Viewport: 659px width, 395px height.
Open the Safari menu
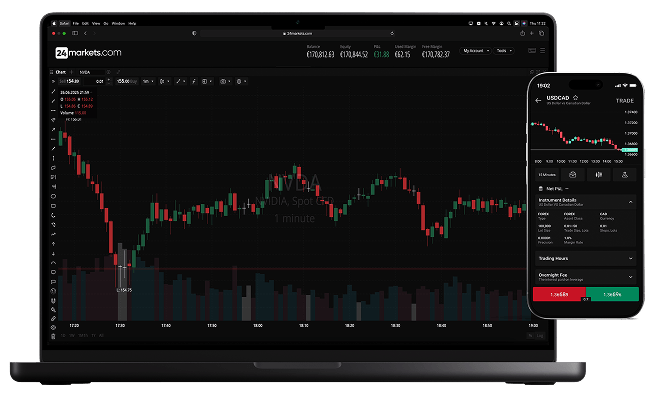coord(64,24)
